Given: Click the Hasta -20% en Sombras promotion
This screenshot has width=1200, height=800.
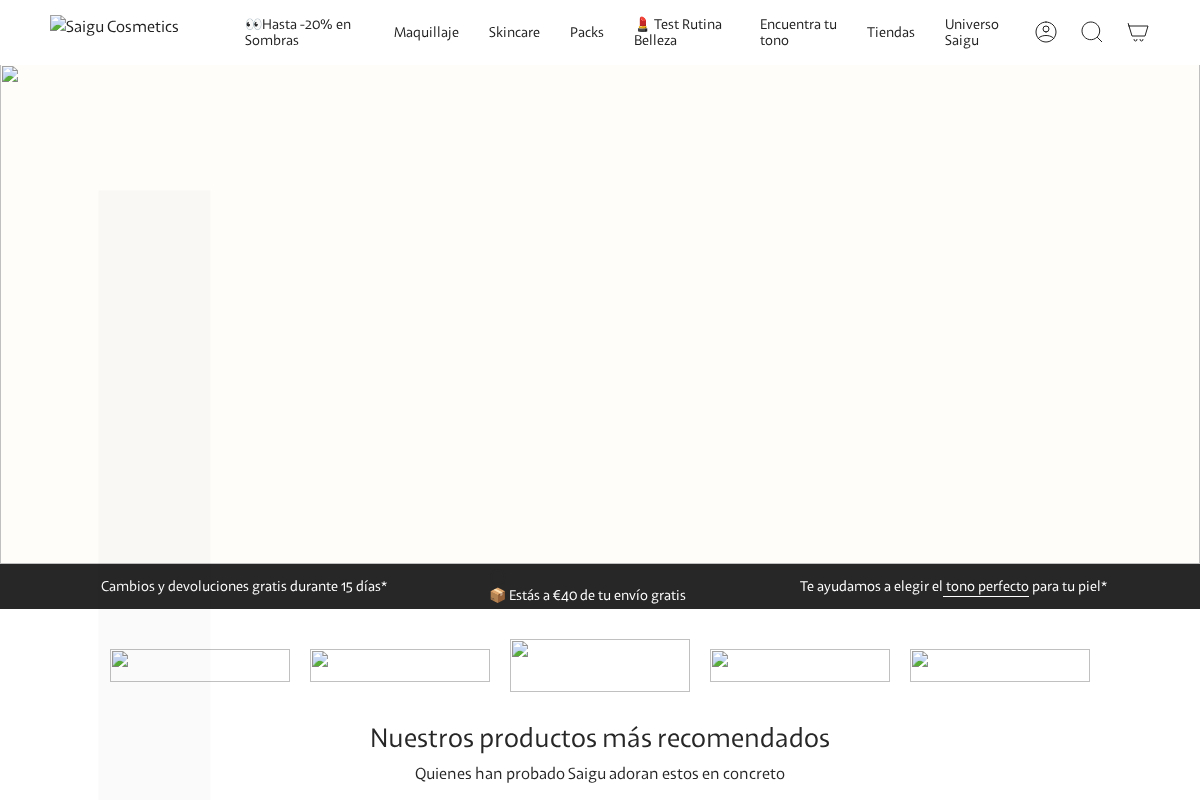Looking at the screenshot, I should 300,32.
